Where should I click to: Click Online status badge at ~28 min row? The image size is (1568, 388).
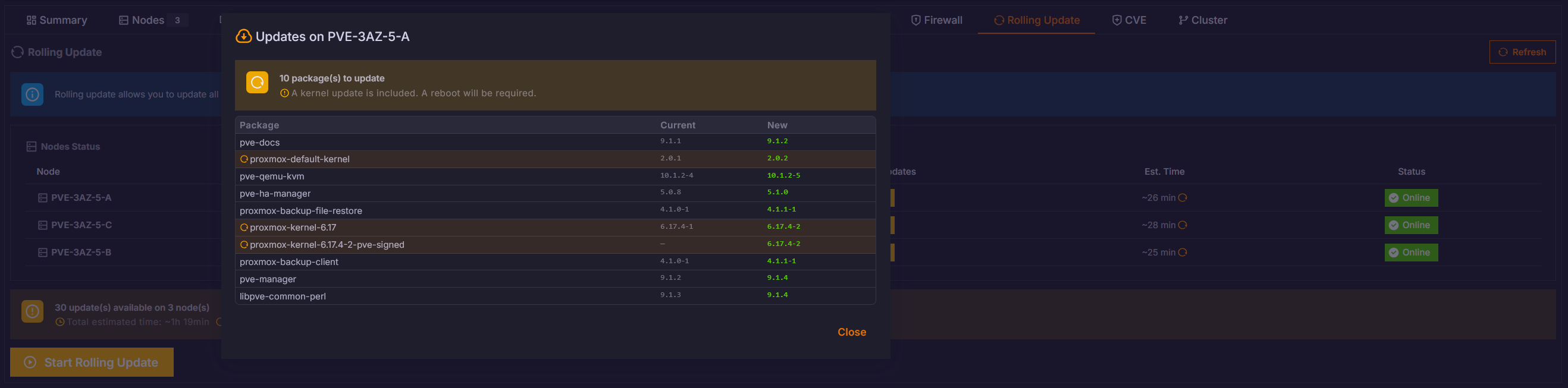click(x=1411, y=225)
